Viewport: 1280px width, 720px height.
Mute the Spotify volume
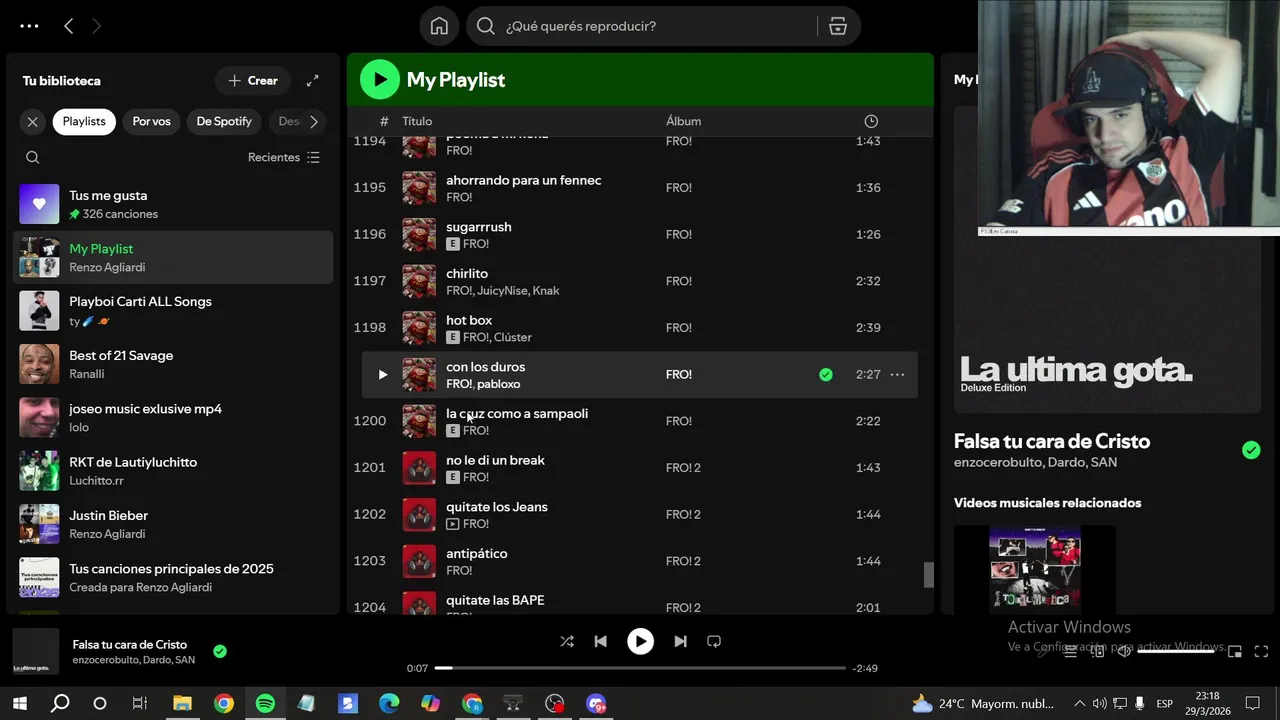(1124, 651)
